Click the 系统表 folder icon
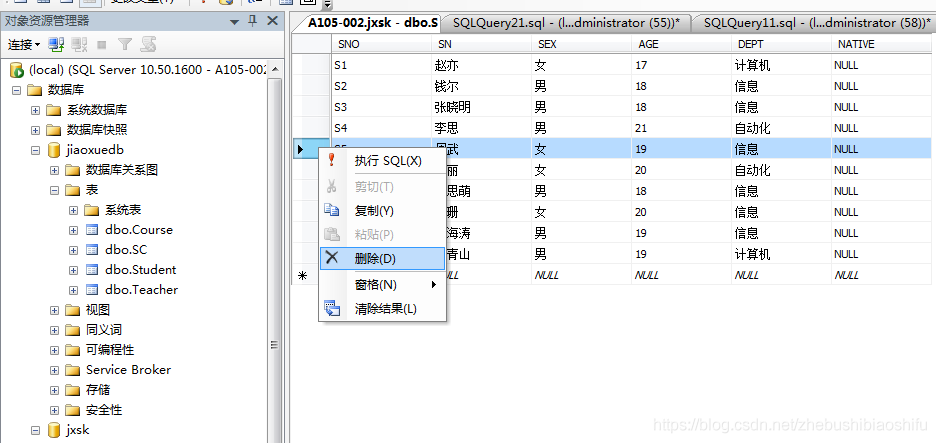This screenshot has width=936, height=443. [91, 210]
